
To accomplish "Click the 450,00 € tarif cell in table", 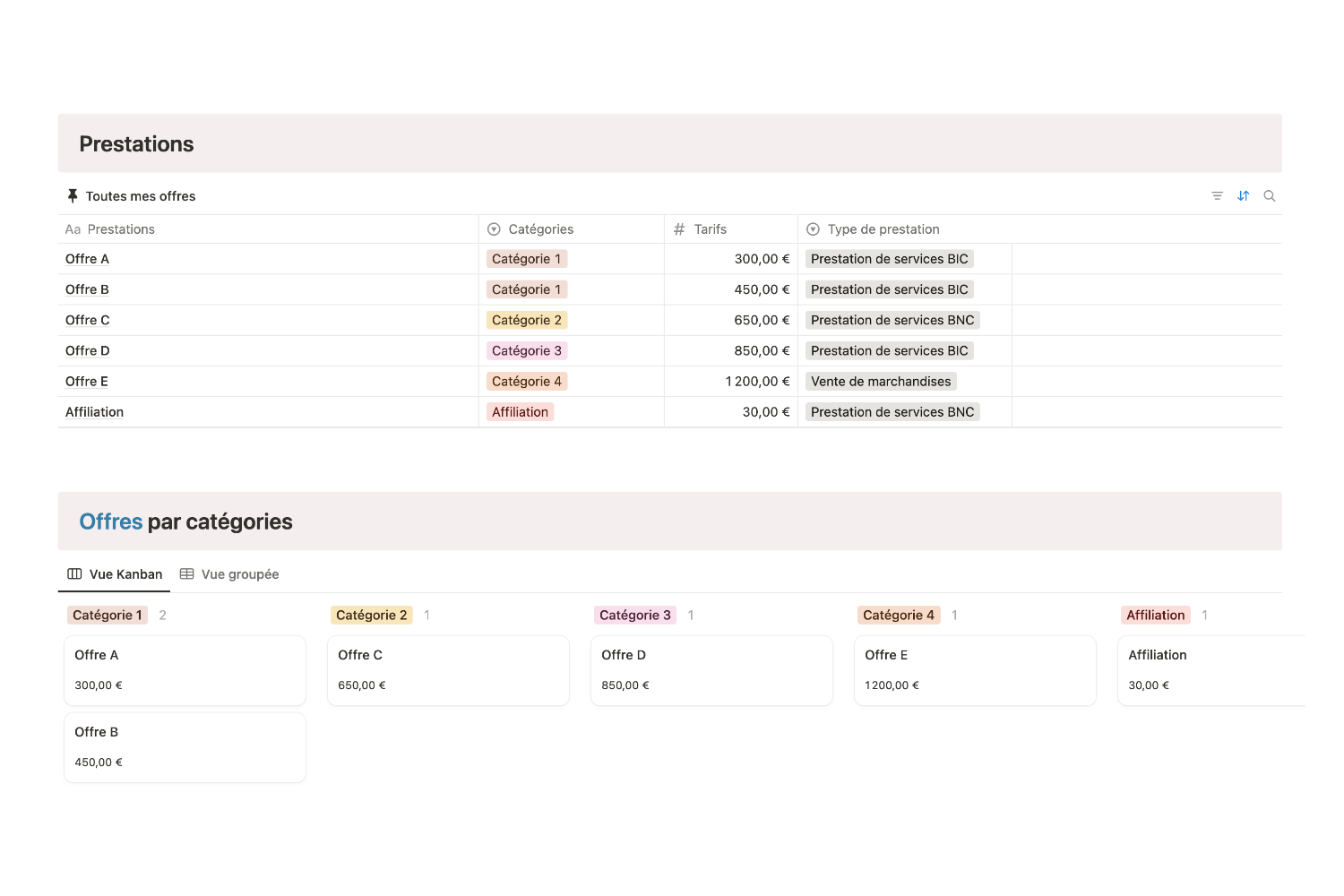I will click(x=731, y=289).
